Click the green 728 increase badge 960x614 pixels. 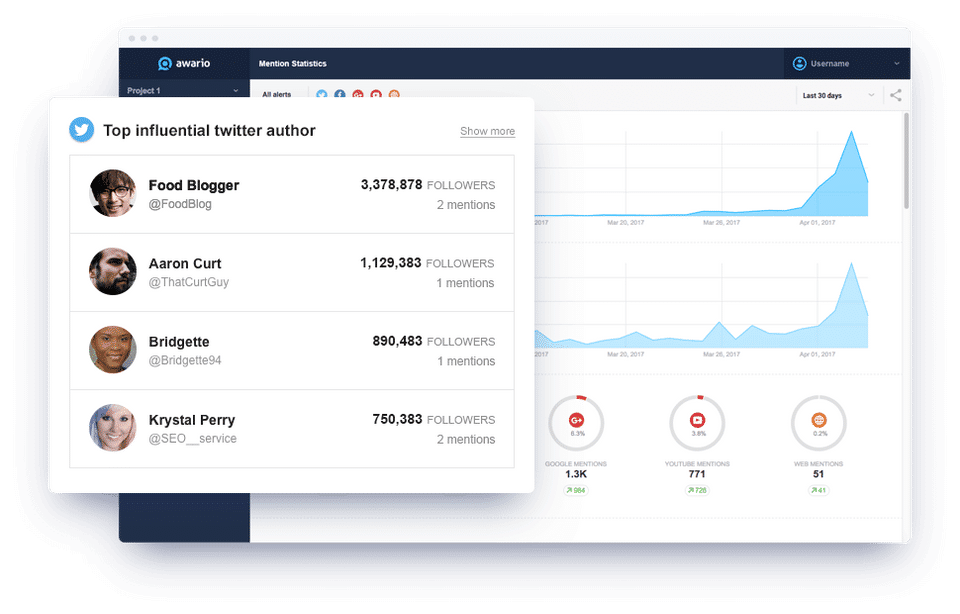(x=697, y=490)
